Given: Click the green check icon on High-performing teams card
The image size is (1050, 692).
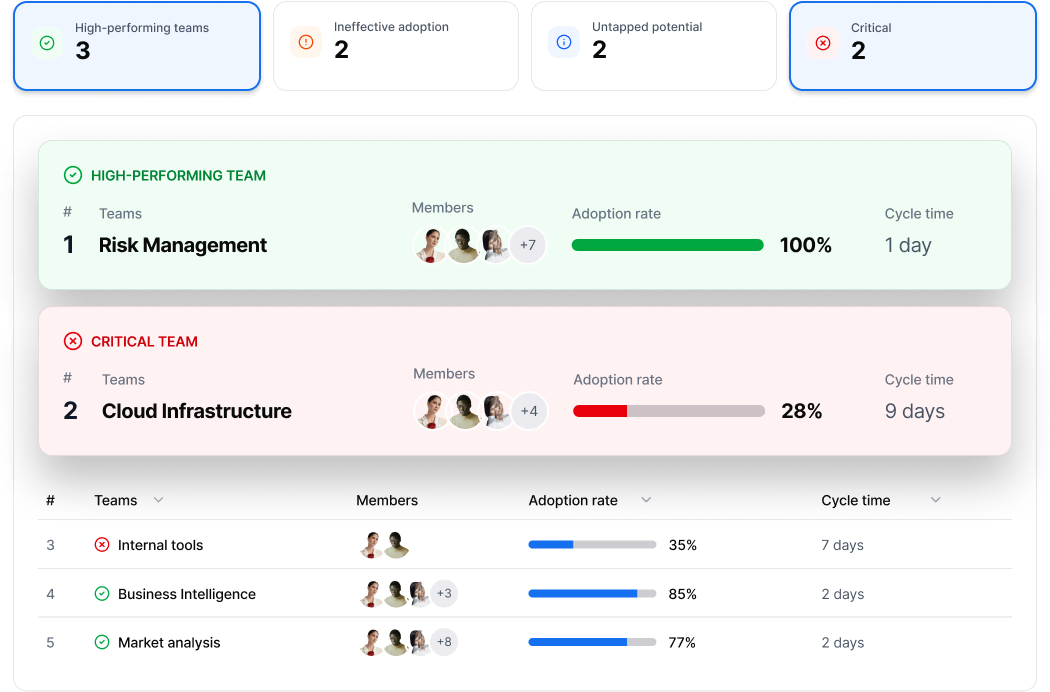Looking at the screenshot, I should point(47,42).
